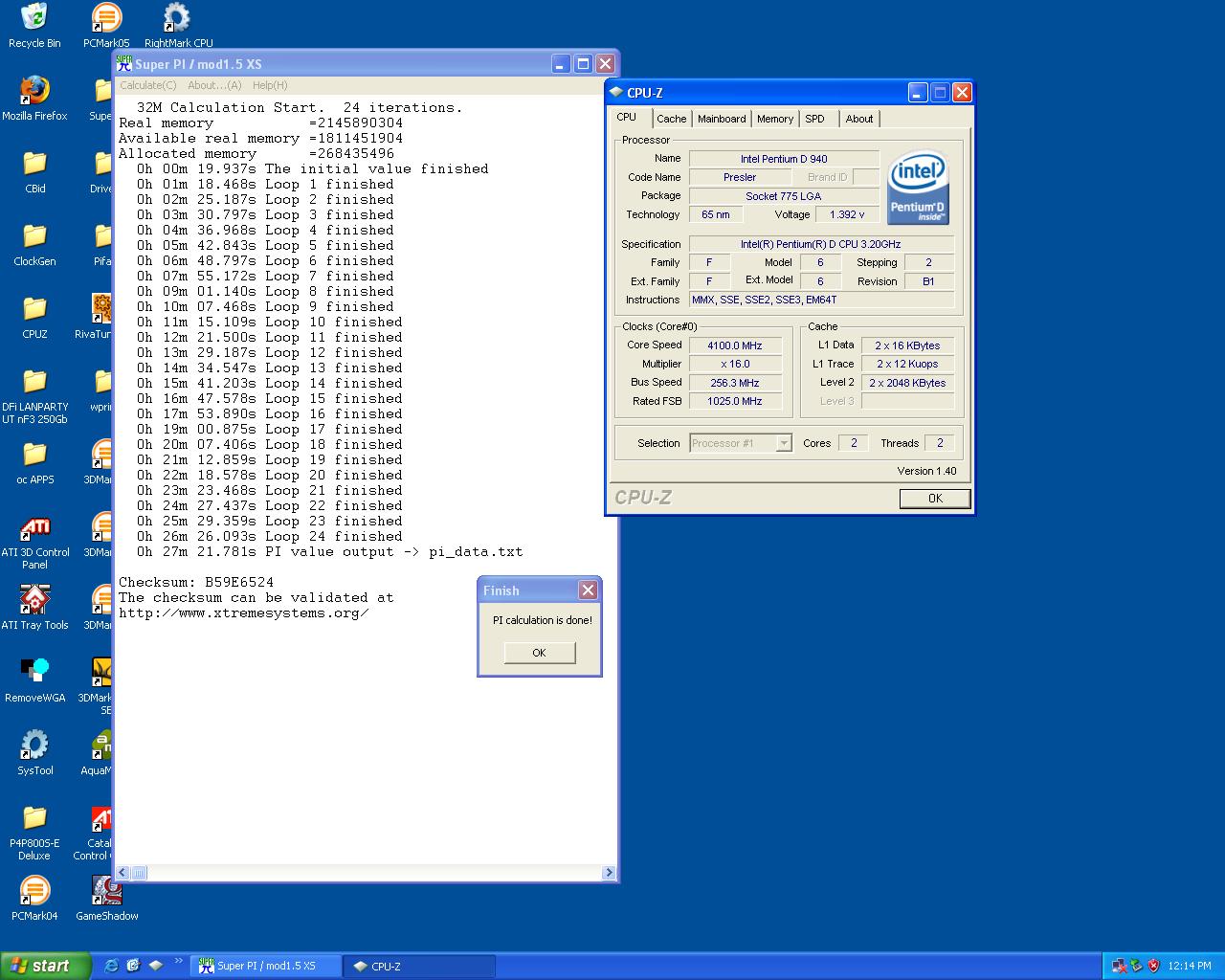The width and height of the screenshot is (1225, 980).
Task: Close the Finish dialog with X
Action: point(588,590)
